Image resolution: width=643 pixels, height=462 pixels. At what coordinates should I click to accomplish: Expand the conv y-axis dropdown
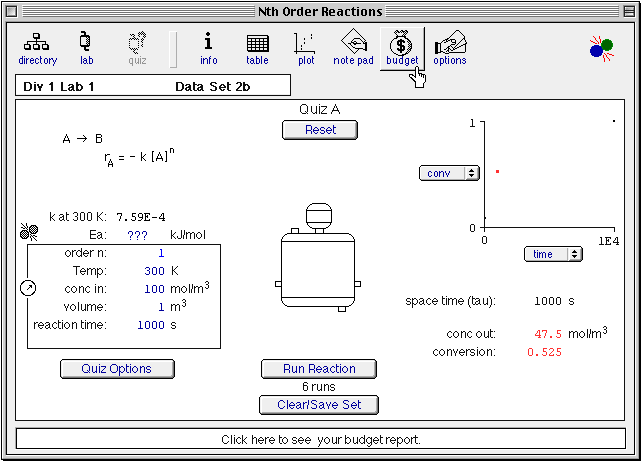click(449, 173)
